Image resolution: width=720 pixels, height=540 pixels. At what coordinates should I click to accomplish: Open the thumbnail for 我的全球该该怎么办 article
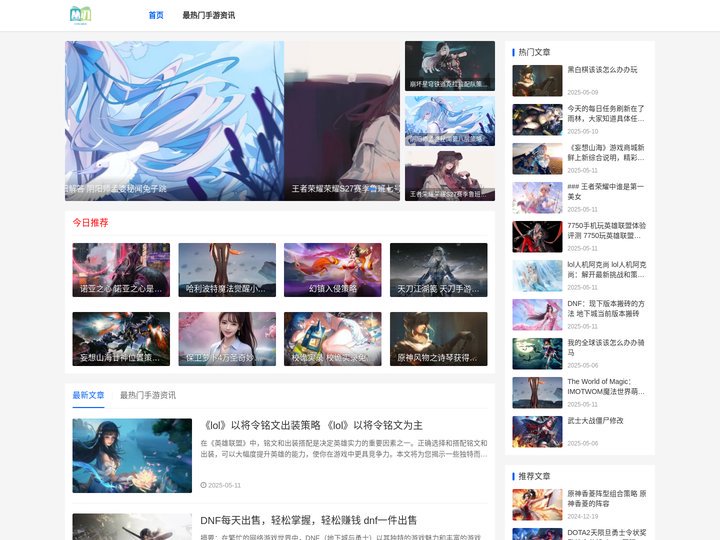[537, 354]
